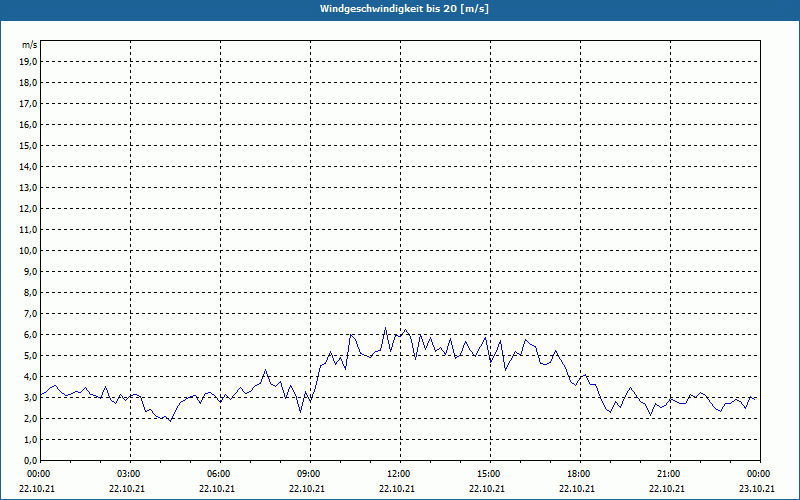Select the '1,0' y-axis value

[x=30, y=439]
